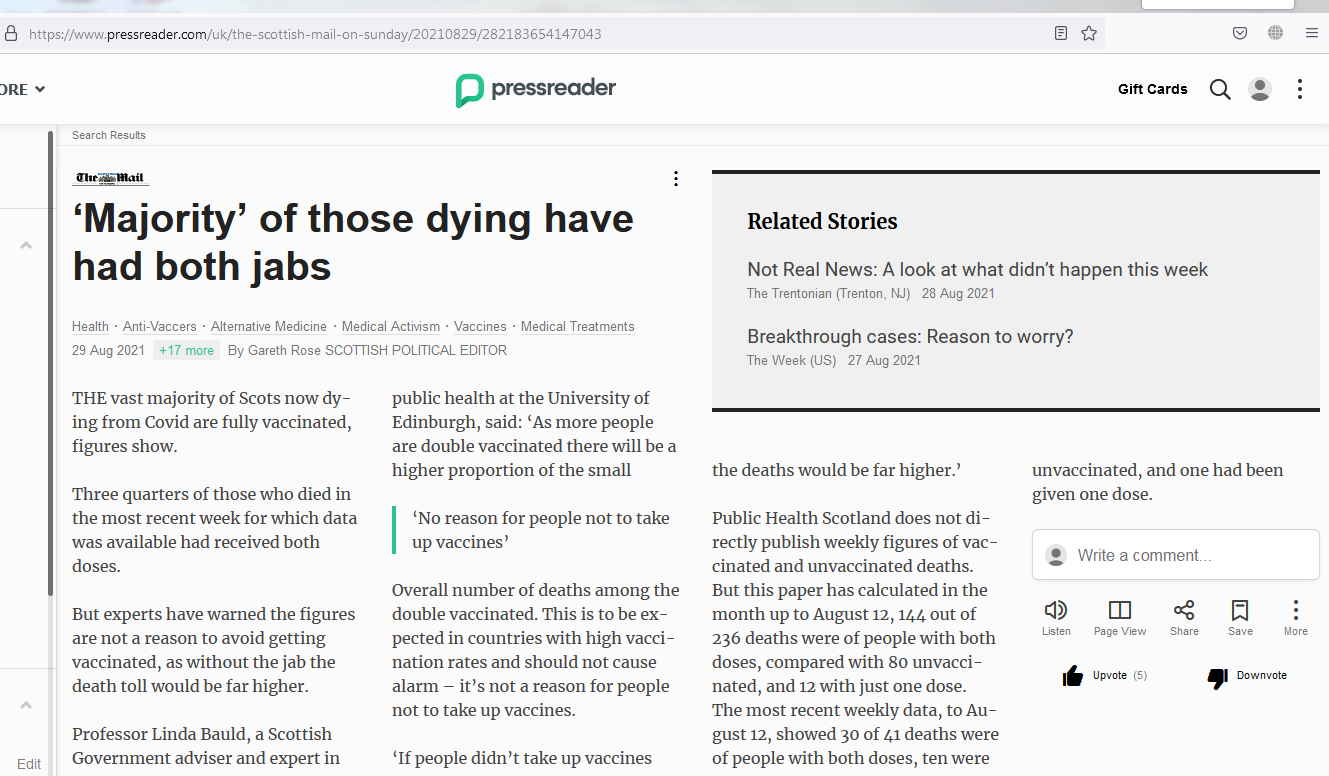This screenshot has width=1329, height=776.
Task: Bookmark this page with the star icon
Action: coord(1089,33)
